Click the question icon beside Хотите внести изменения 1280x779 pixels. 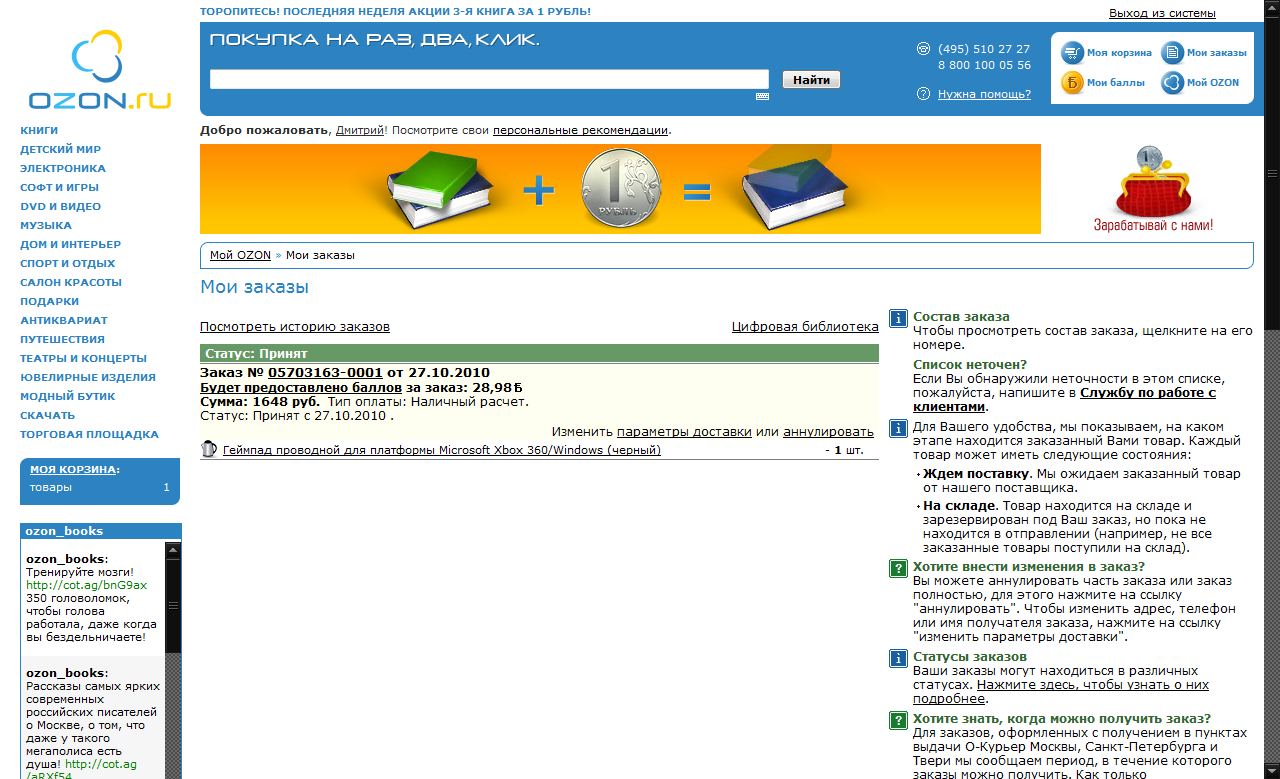click(x=898, y=568)
